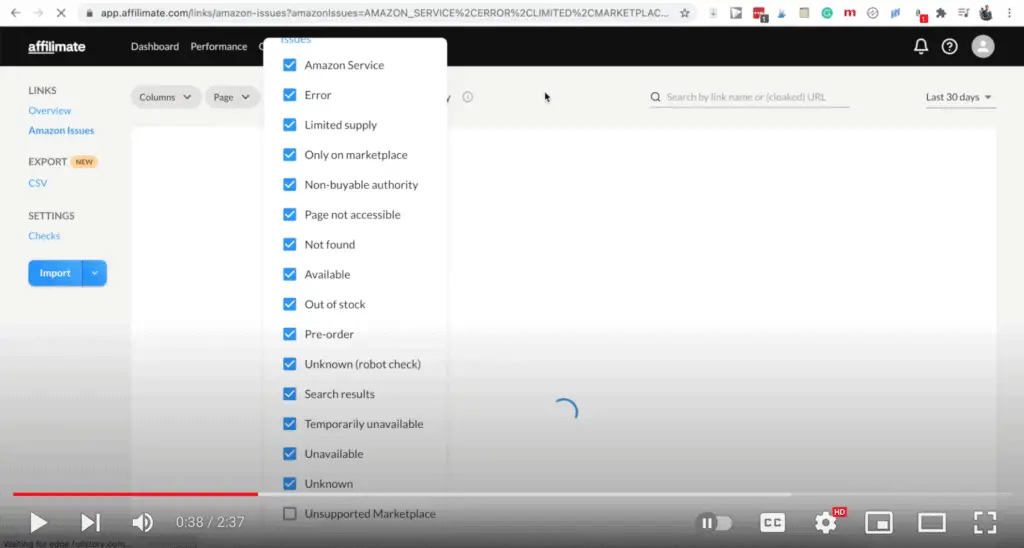Open the Amazon Issues sidebar link
The width and height of the screenshot is (1024, 548).
pos(61,131)
